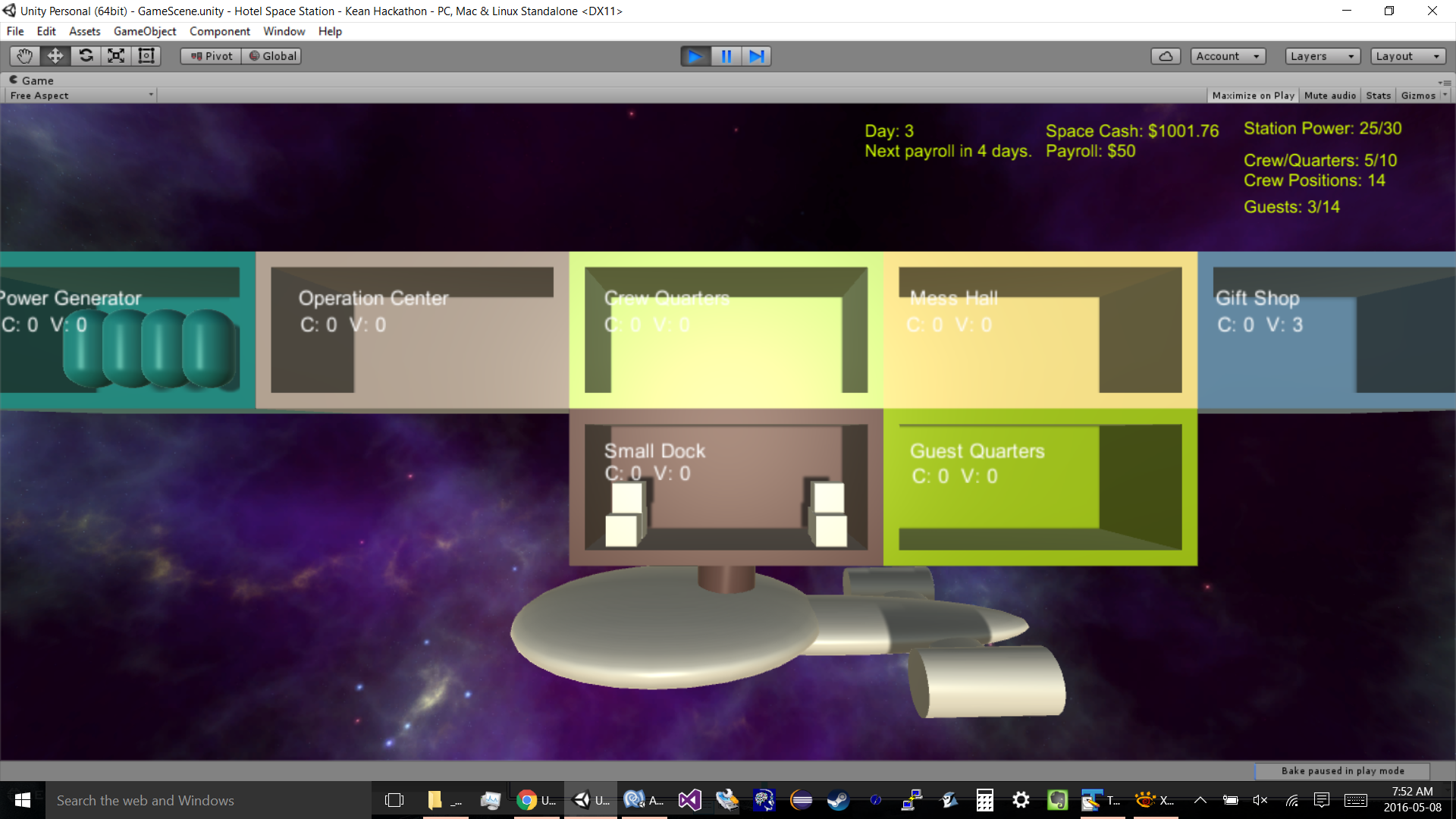Select the Move tool
Viewport: 1456px width, 819px height.
(55, 56)
